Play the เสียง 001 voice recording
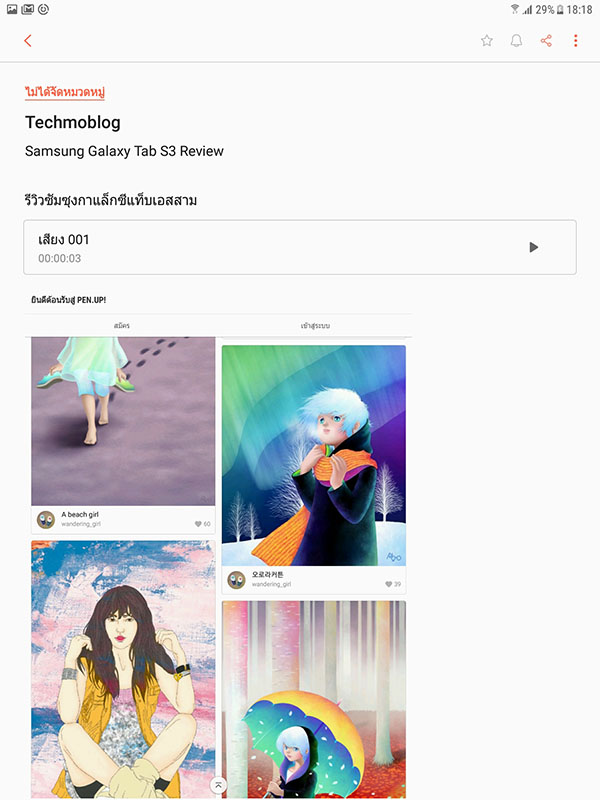The width and height of the screenshot is (600, 800). tap(534, 247)
